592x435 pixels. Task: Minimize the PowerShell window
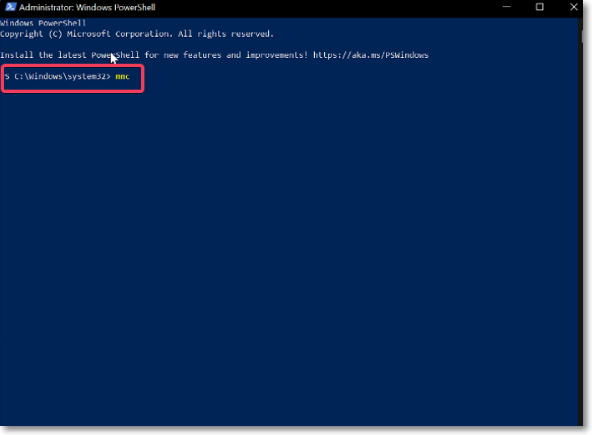pos(506,7)
